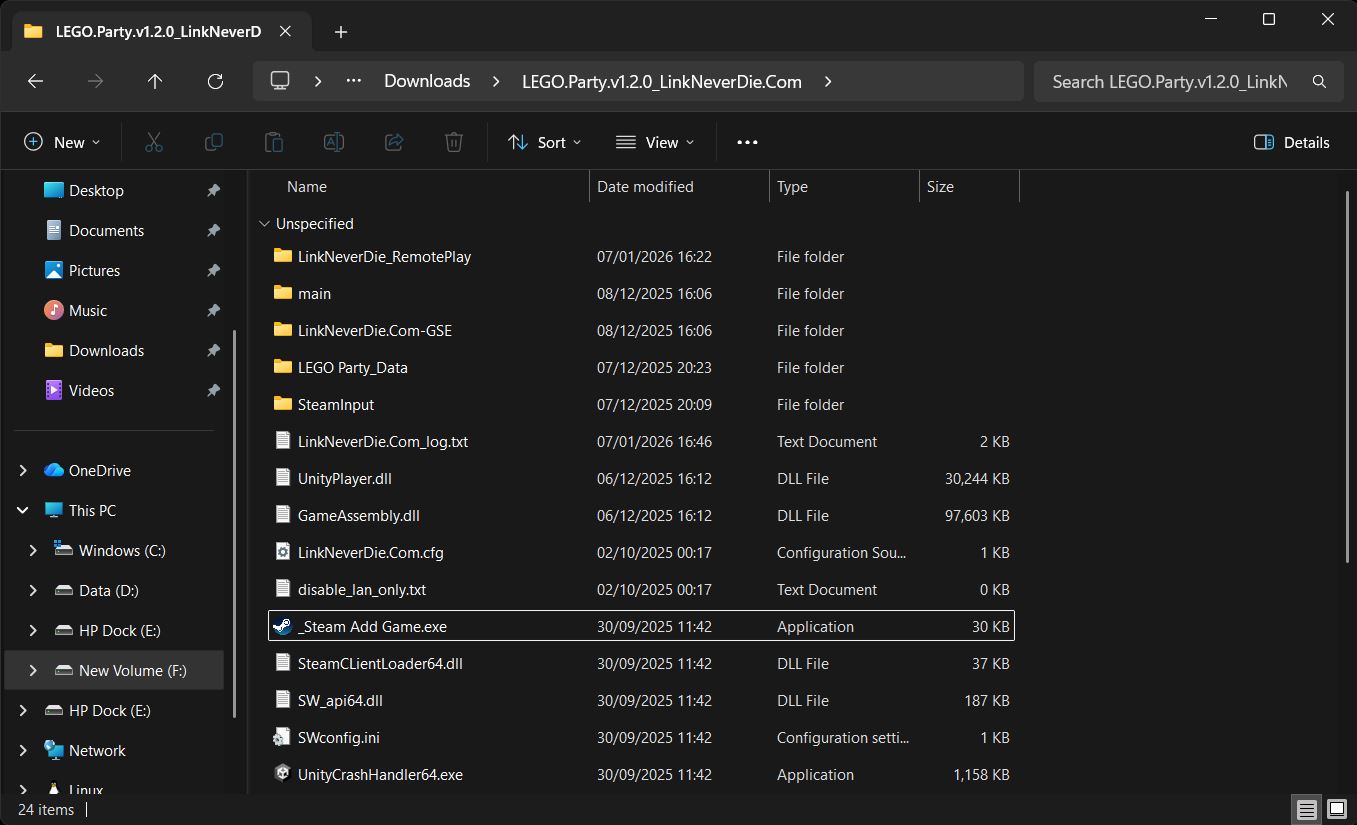
Task: Click the Delete trash can icon
Action: click(454, 142)
